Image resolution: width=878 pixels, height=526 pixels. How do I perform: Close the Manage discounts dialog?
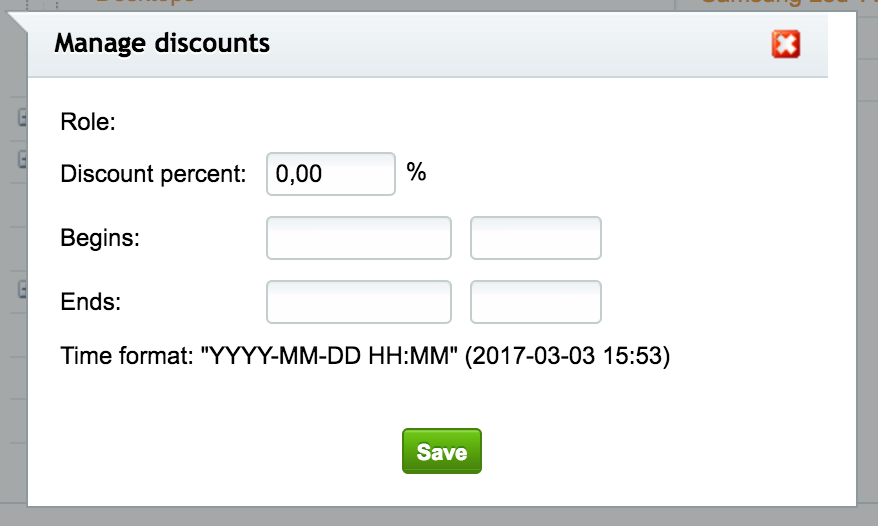(786, 44)
